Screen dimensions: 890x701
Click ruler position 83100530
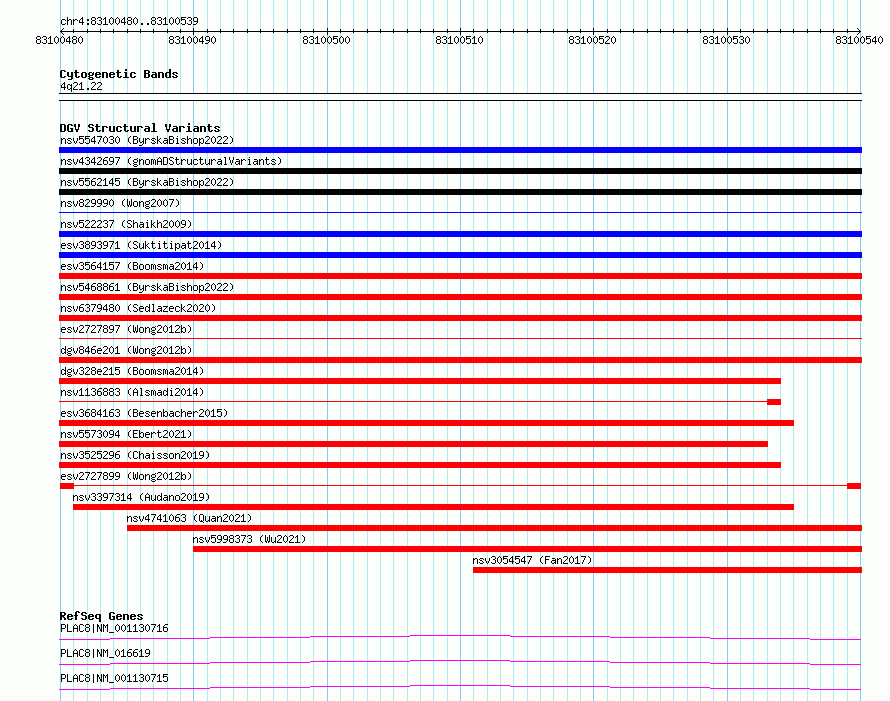coord(727,40)
